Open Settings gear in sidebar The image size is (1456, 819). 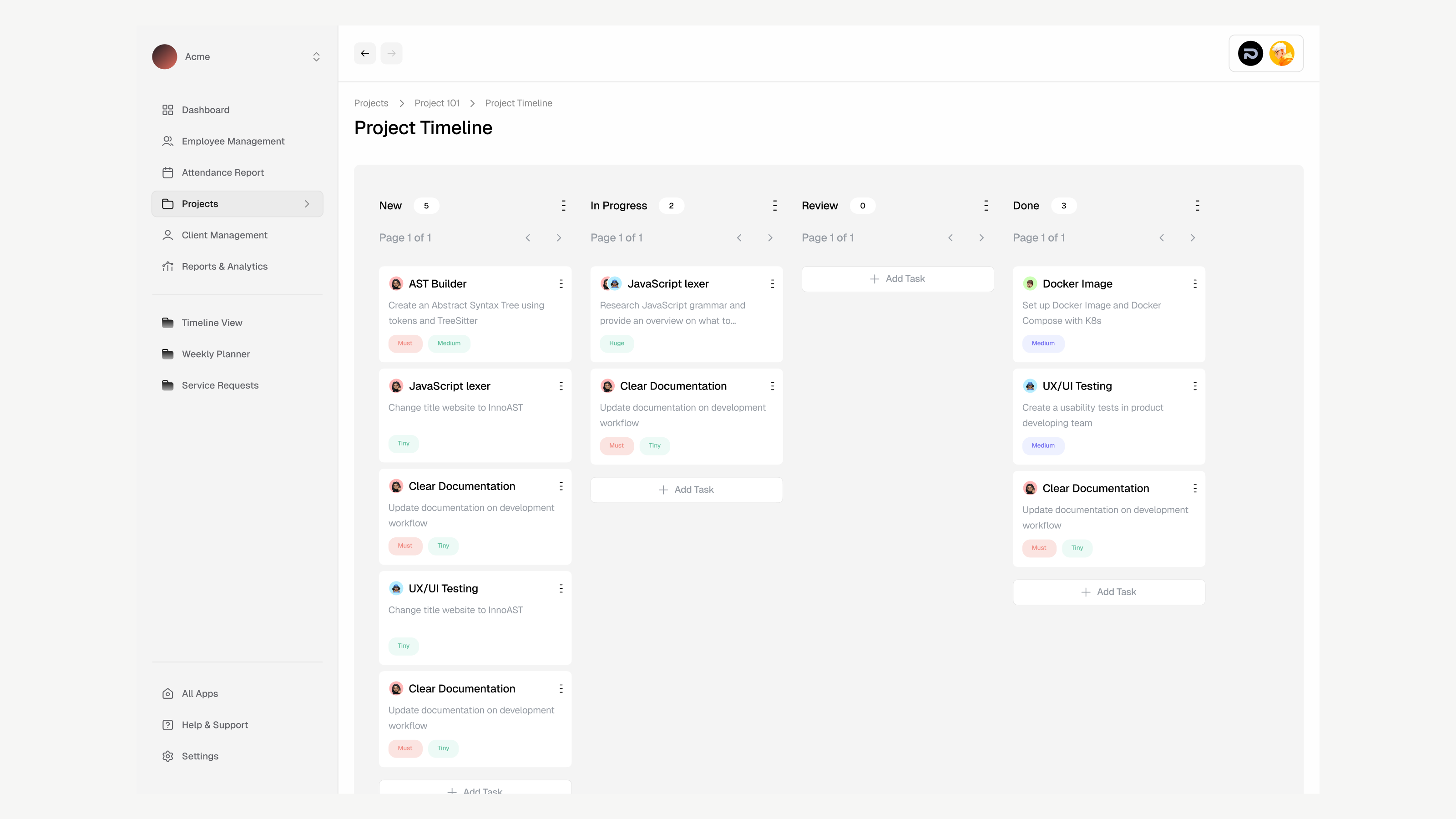click(x=168, y=756)
